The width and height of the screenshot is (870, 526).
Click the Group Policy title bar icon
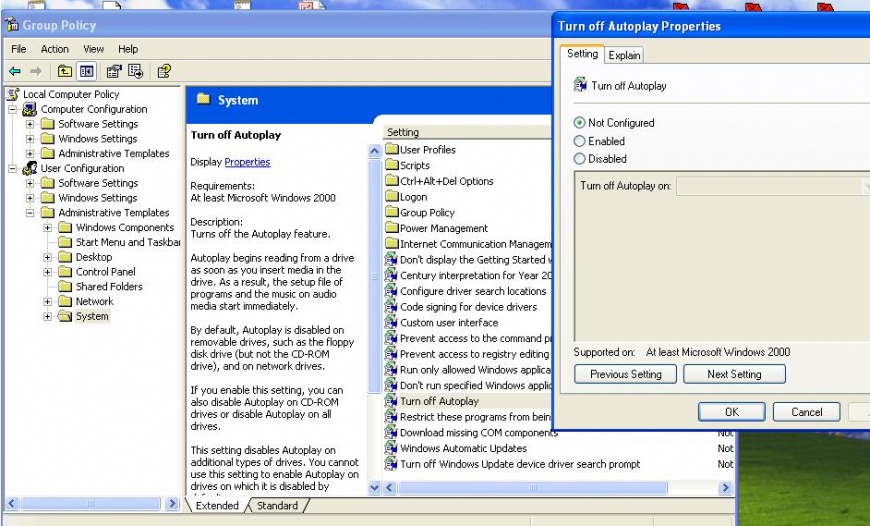(x=12, y=25)
